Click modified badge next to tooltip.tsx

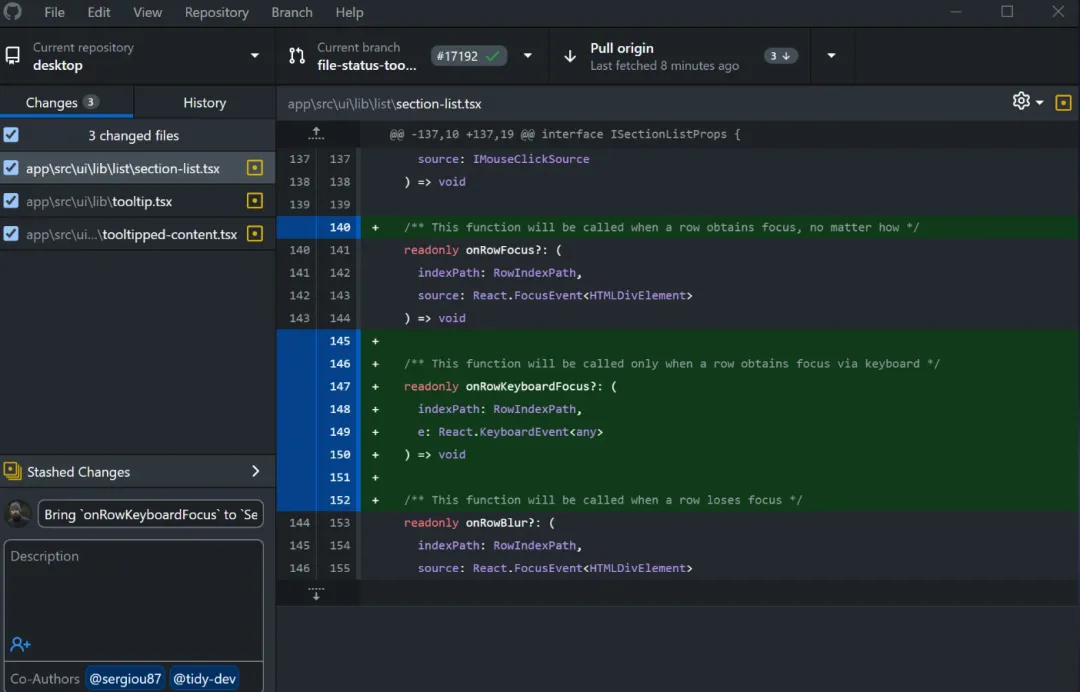point(254,201)
